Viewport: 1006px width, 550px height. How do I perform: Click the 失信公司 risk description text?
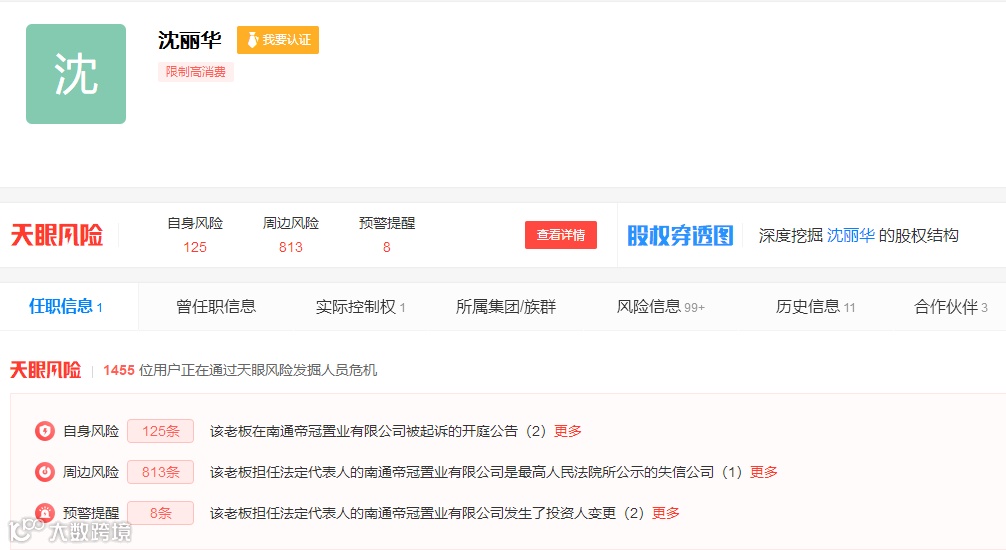[x=476, y=472]
